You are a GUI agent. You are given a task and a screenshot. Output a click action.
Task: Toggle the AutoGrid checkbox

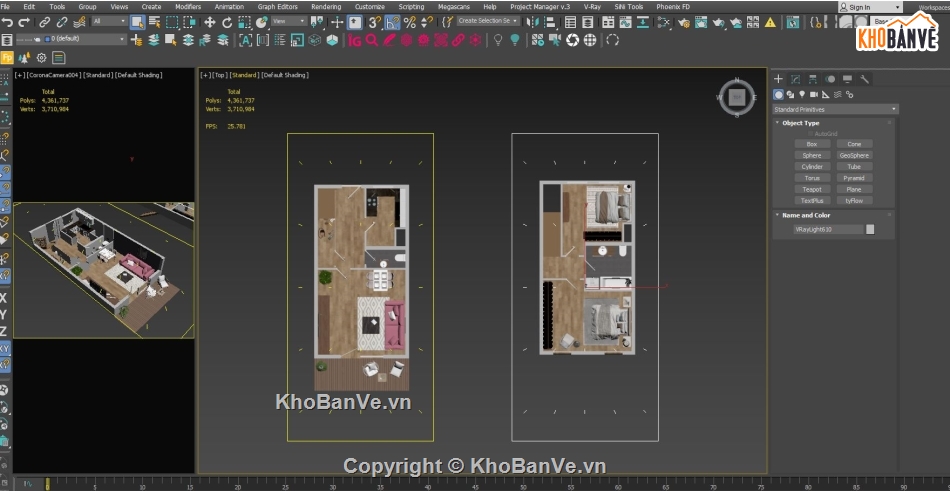[810, 133]
